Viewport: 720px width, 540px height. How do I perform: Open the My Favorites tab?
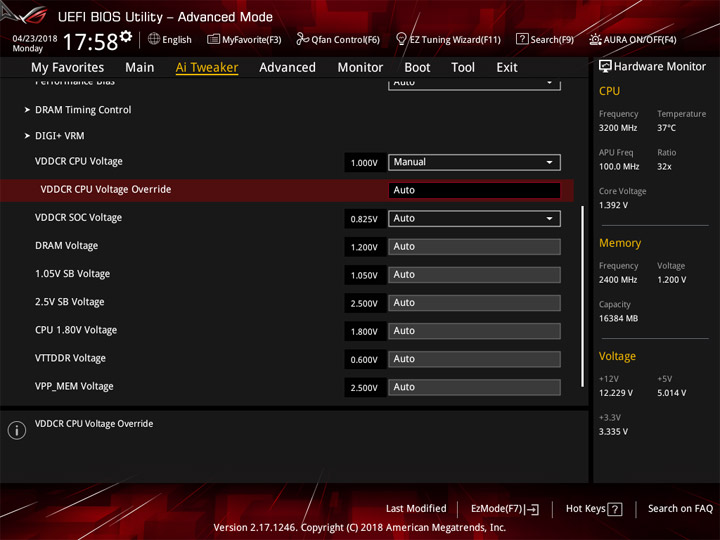coord(68,68)
